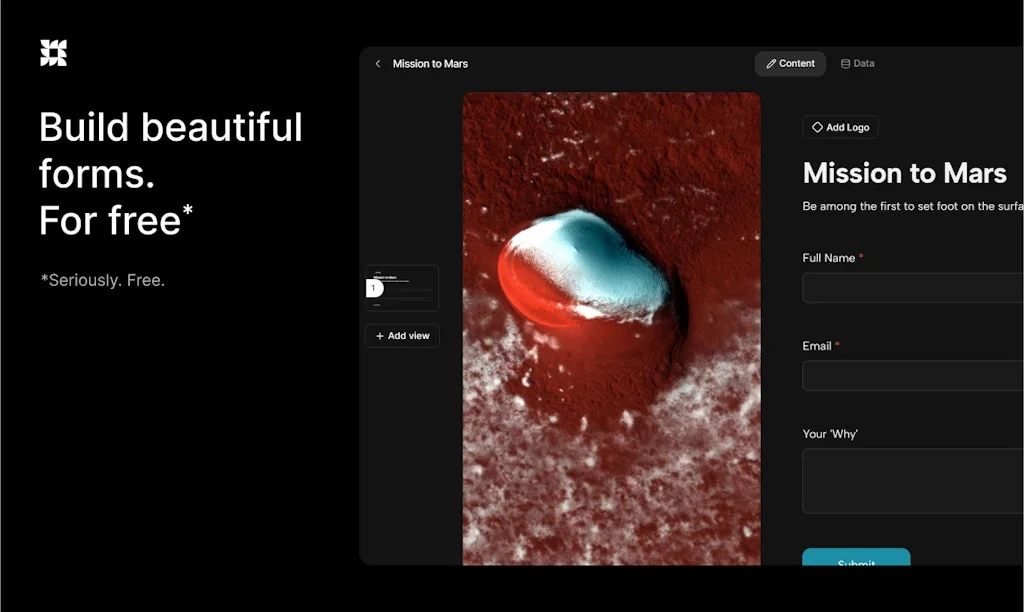The image size is (1024, 612).
Task: Click the Mission to Mars form heading
Action: [x=904, y=173]
